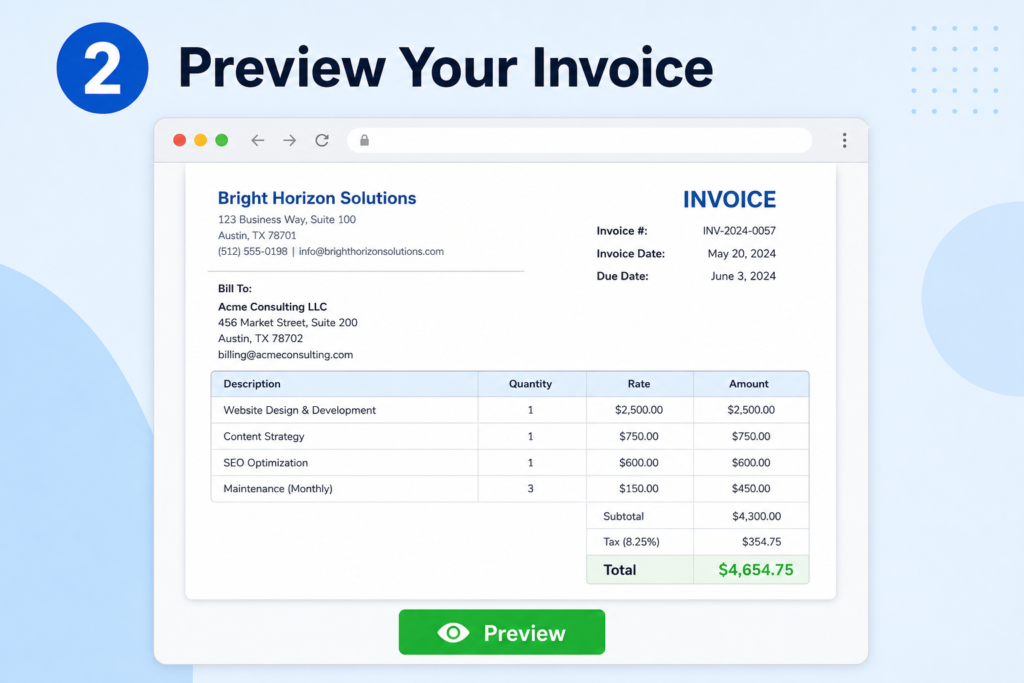Viewport: 1024px width, 683px height.
Task: Click the Rate column header
Action: pyautogui.click(x=639, y=384)
